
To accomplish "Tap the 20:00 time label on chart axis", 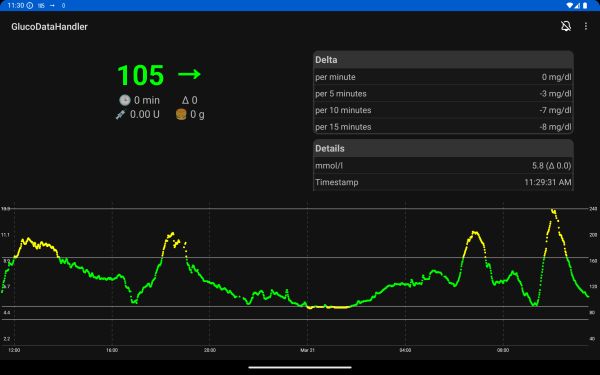I will coord(210,350).
